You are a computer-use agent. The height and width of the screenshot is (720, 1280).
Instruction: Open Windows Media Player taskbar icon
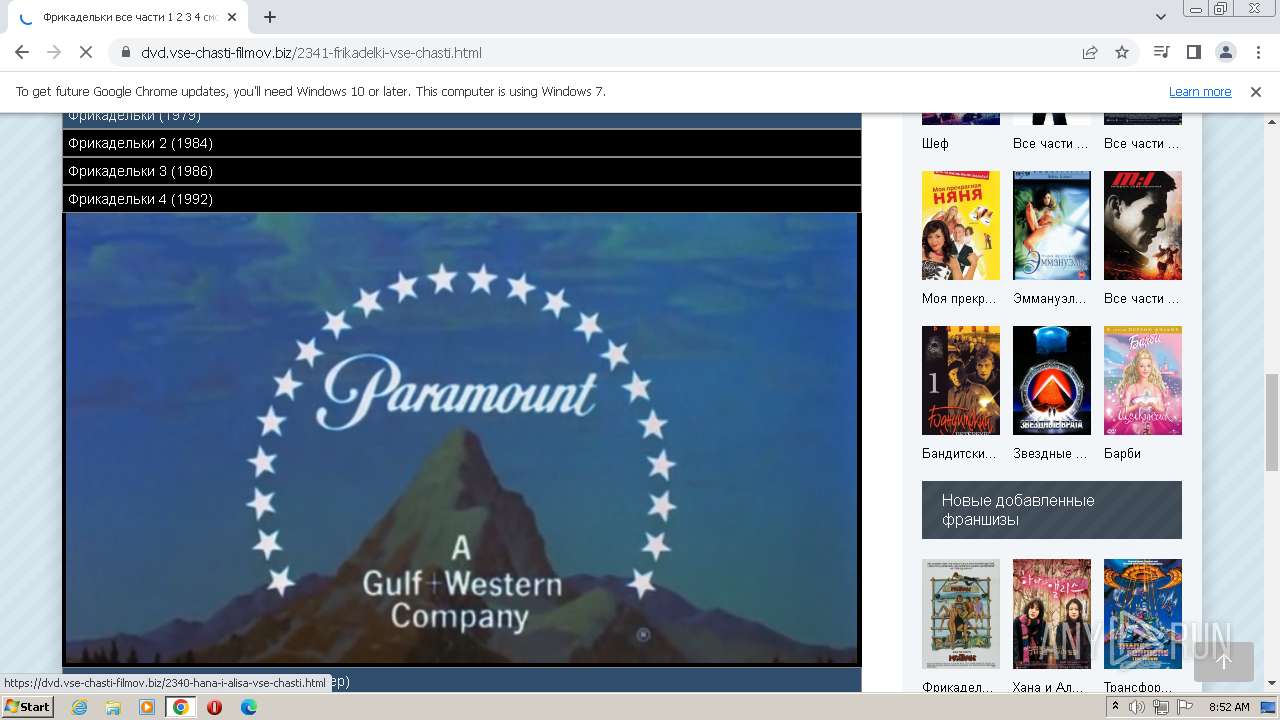coord(147,707)
